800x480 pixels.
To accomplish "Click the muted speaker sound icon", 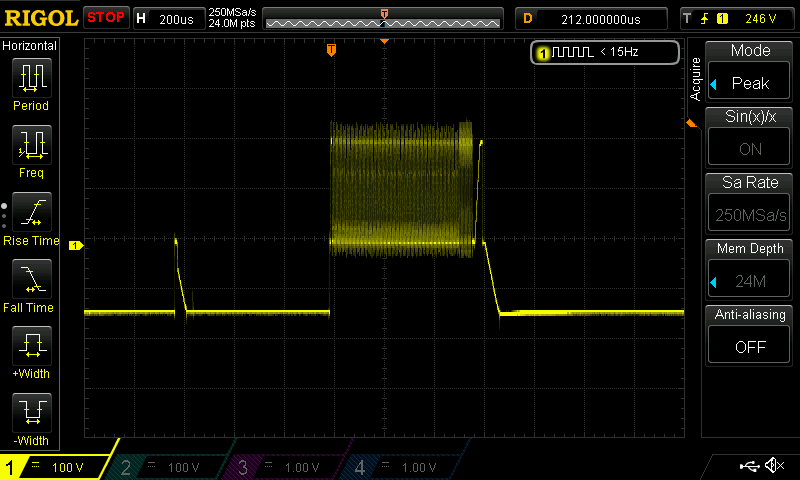I will [x=775, y=465].
